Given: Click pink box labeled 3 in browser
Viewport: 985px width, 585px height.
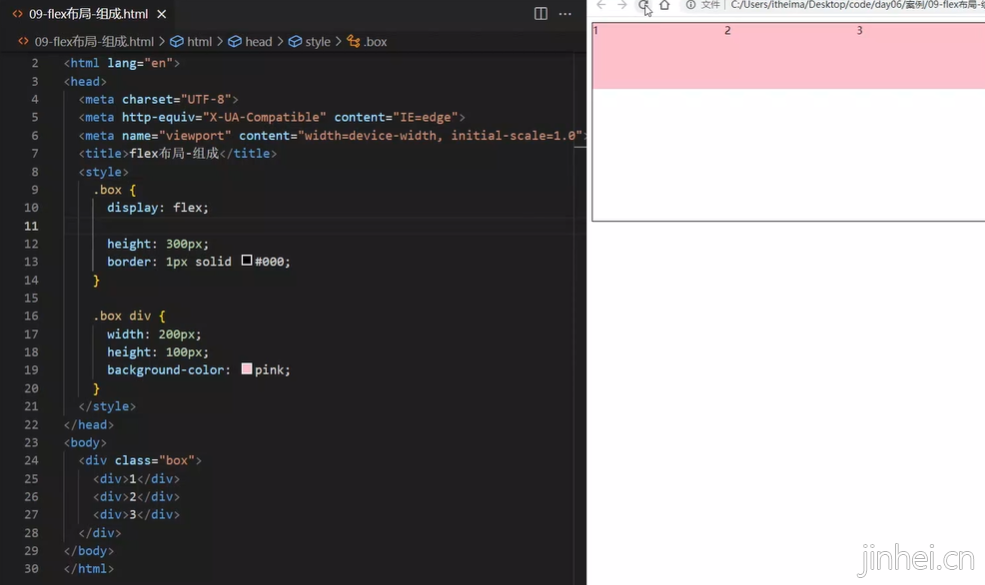Looking at the screenshot, I should click(920, 56).
